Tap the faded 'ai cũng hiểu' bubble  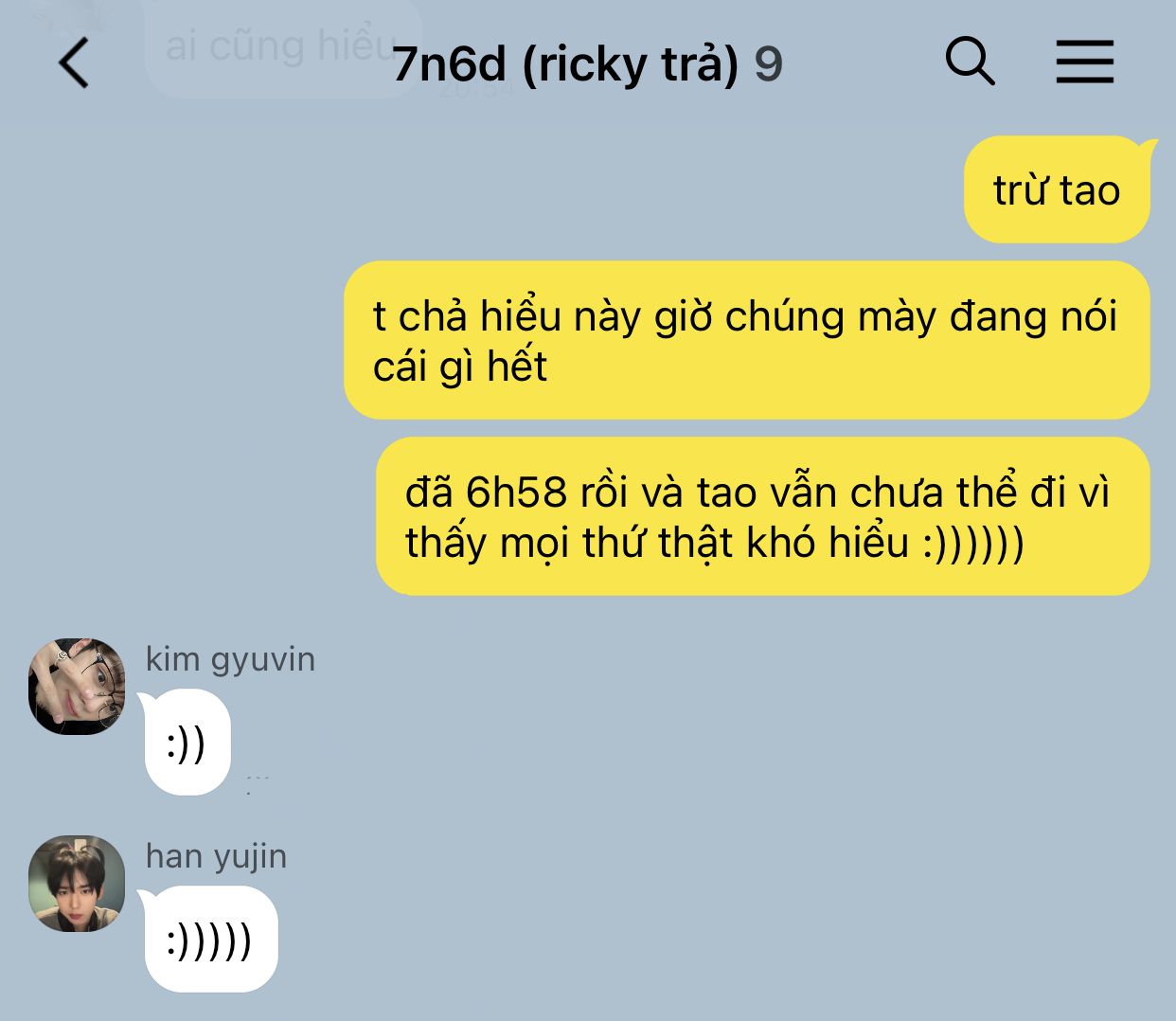coord(282,47)
